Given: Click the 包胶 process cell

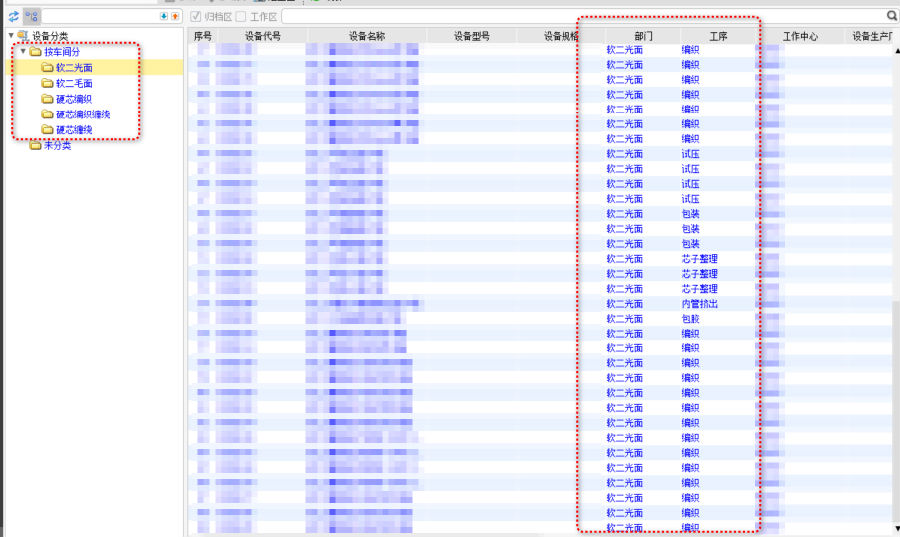Looking at the screenshot, I should 690,319.
